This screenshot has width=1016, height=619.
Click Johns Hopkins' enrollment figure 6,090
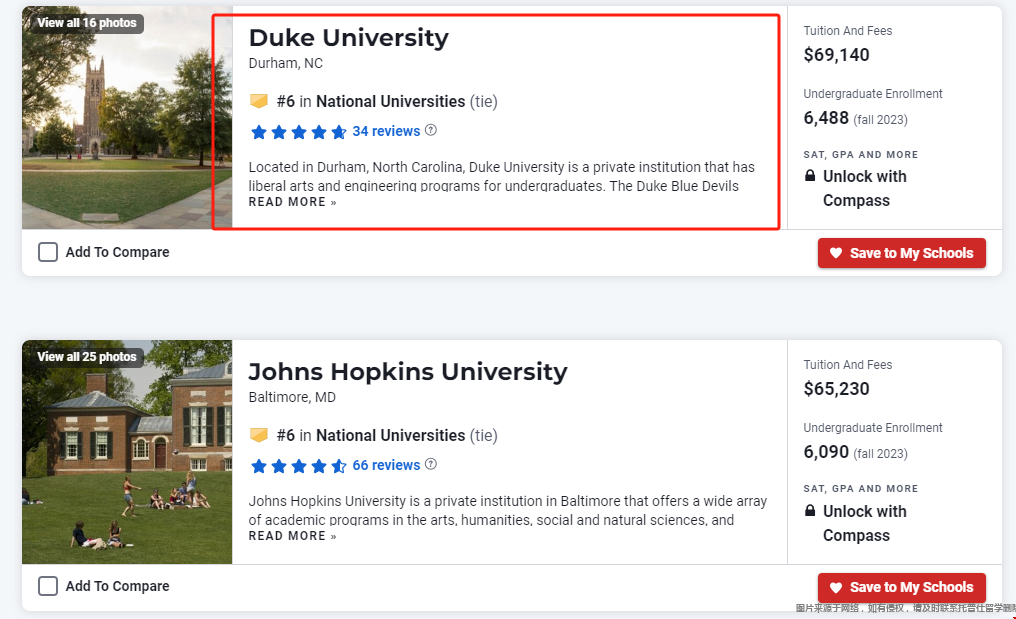point(826,452)
